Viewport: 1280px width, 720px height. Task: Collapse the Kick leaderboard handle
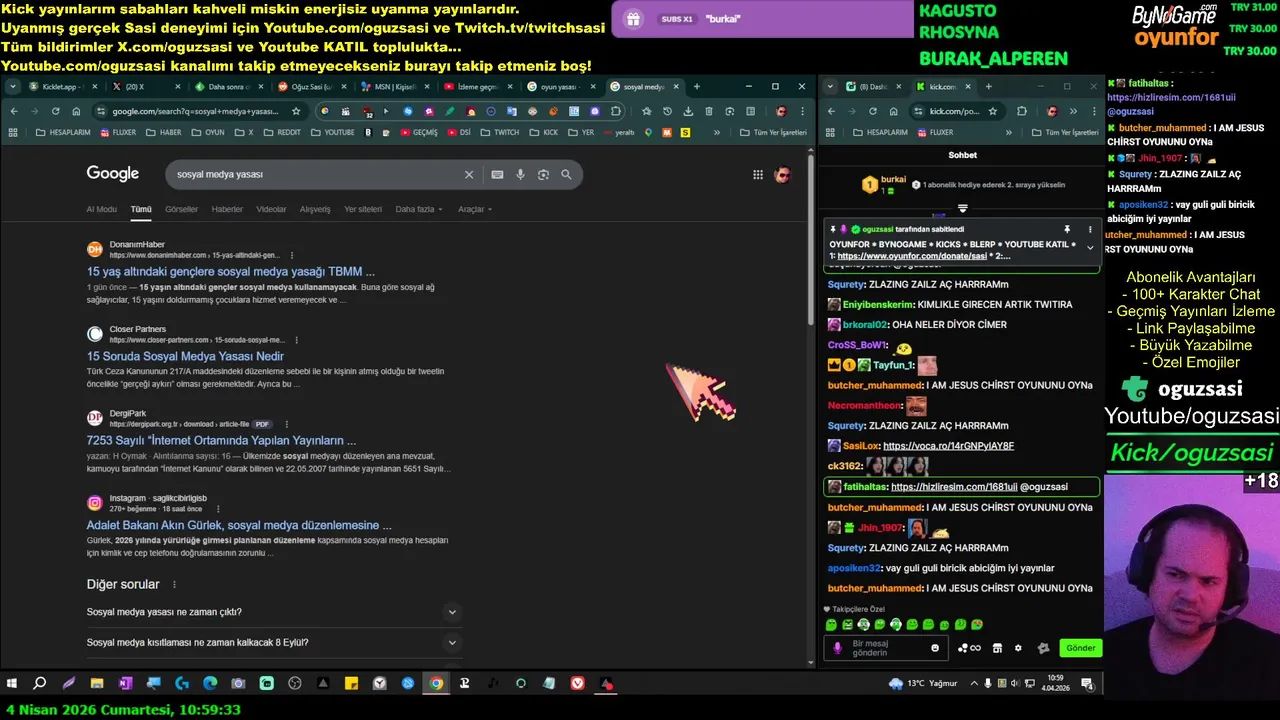[x=962, y=209]
